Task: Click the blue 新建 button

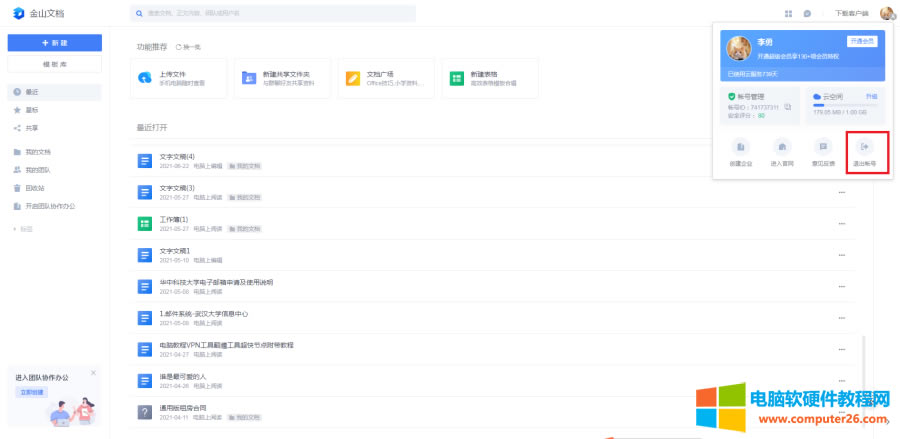Action: 55,43
